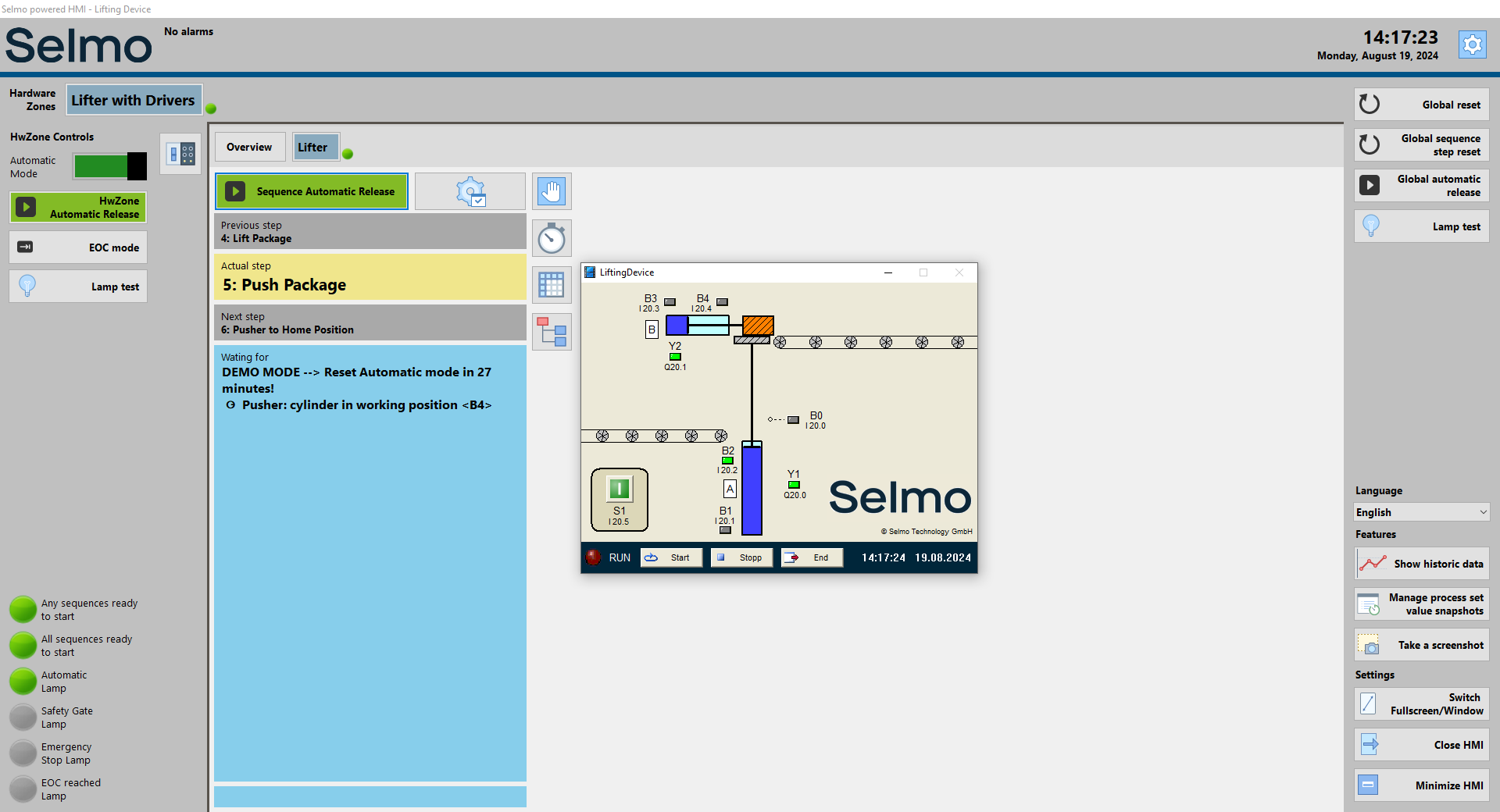Viewport: 1500px width, 812px height.
Task: Enable EOC mode
Action: (x=78, y=248)
